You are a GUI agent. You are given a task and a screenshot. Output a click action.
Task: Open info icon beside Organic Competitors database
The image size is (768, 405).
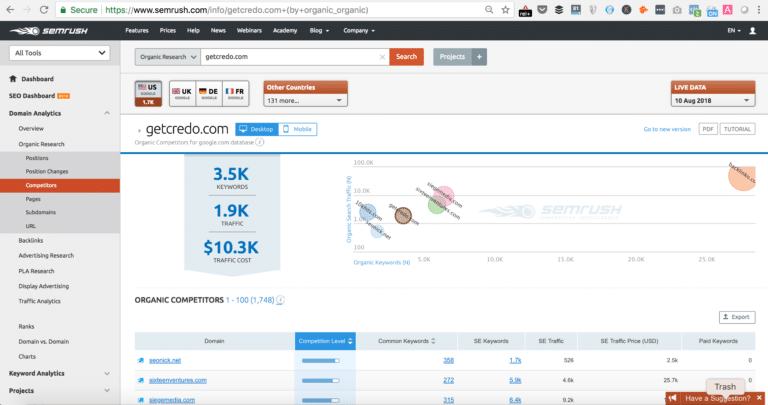tap(260, 142)
